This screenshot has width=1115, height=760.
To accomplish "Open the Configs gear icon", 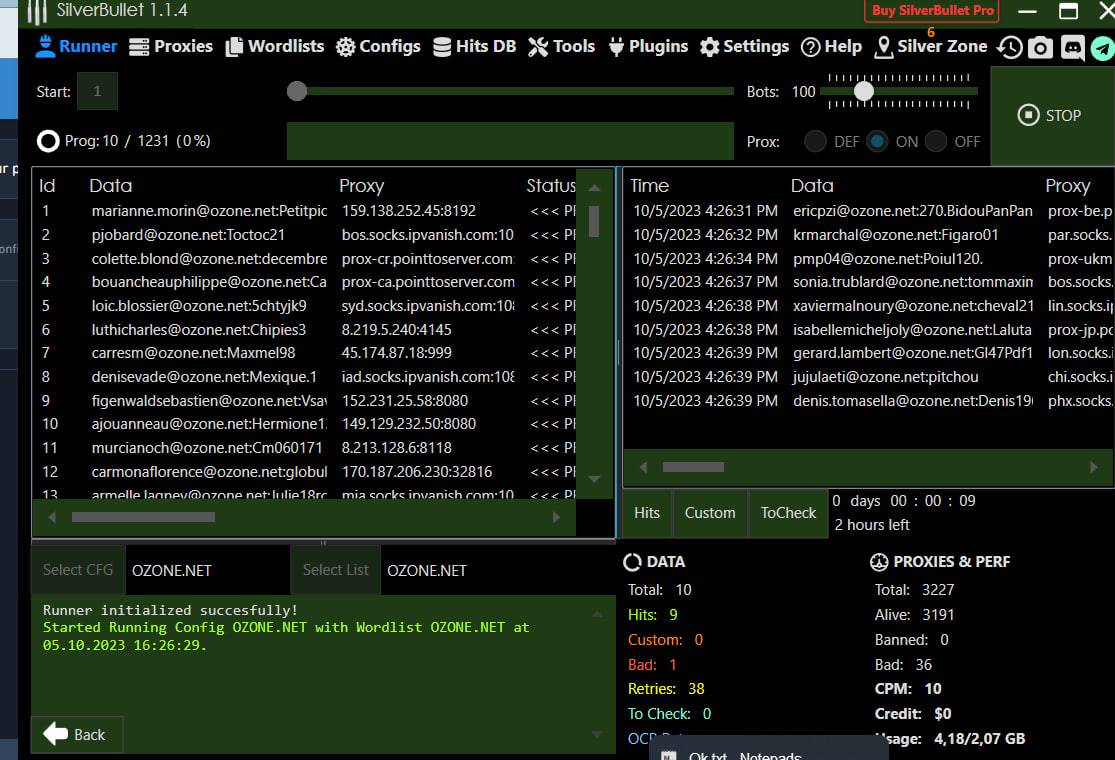I will pyautogui.click(x=345, y=47).
